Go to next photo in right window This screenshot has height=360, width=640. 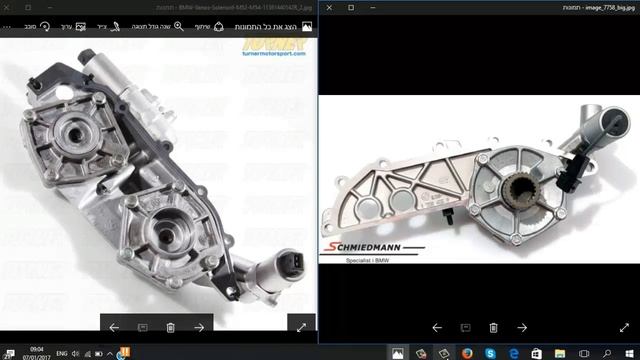(522, 327)
